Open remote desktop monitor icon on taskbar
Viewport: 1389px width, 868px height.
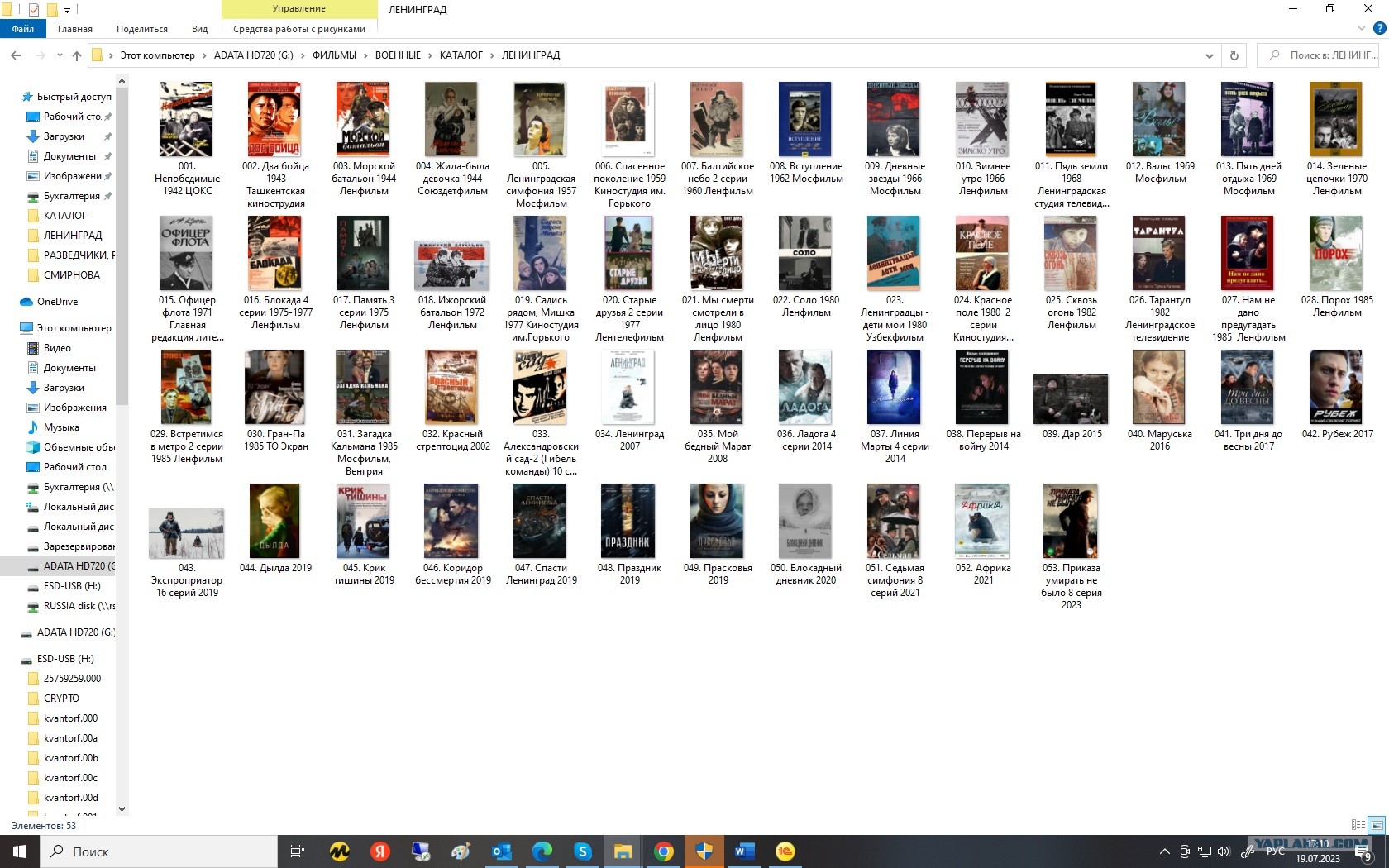[420, 851]
